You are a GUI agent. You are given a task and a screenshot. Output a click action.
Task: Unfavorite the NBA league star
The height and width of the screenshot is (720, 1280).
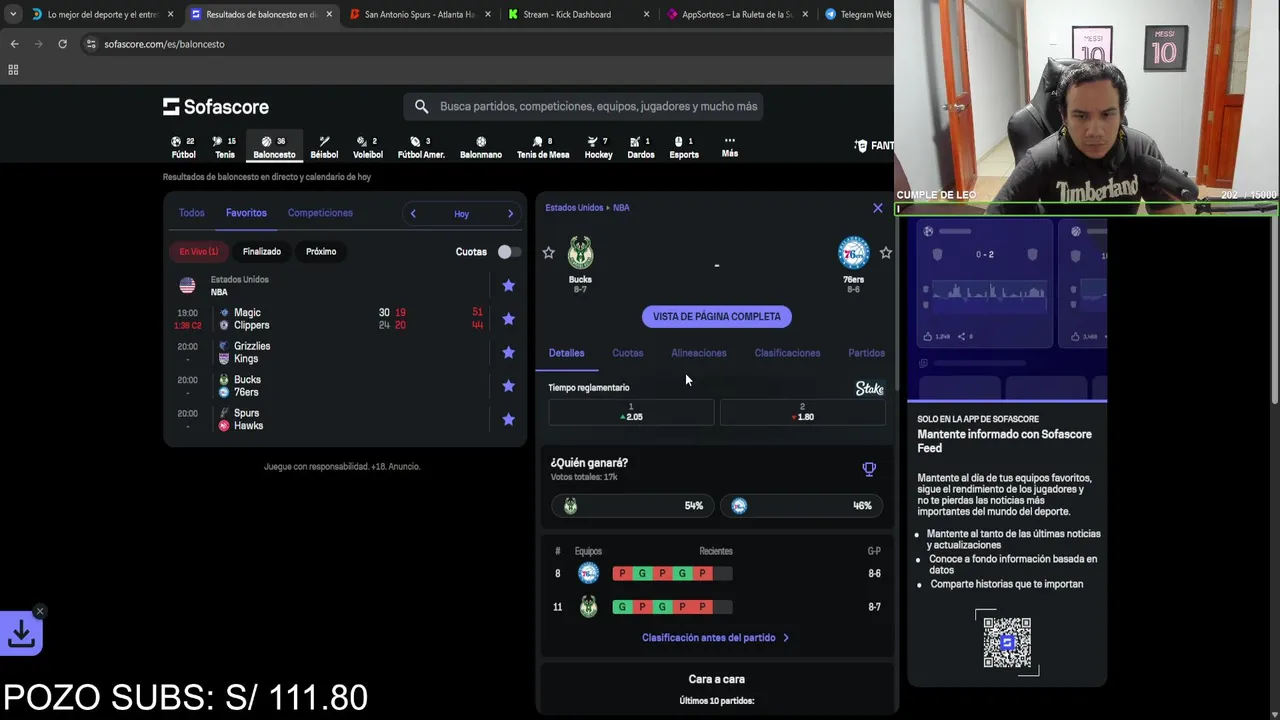pyautogui.click(x=508, y=286)
